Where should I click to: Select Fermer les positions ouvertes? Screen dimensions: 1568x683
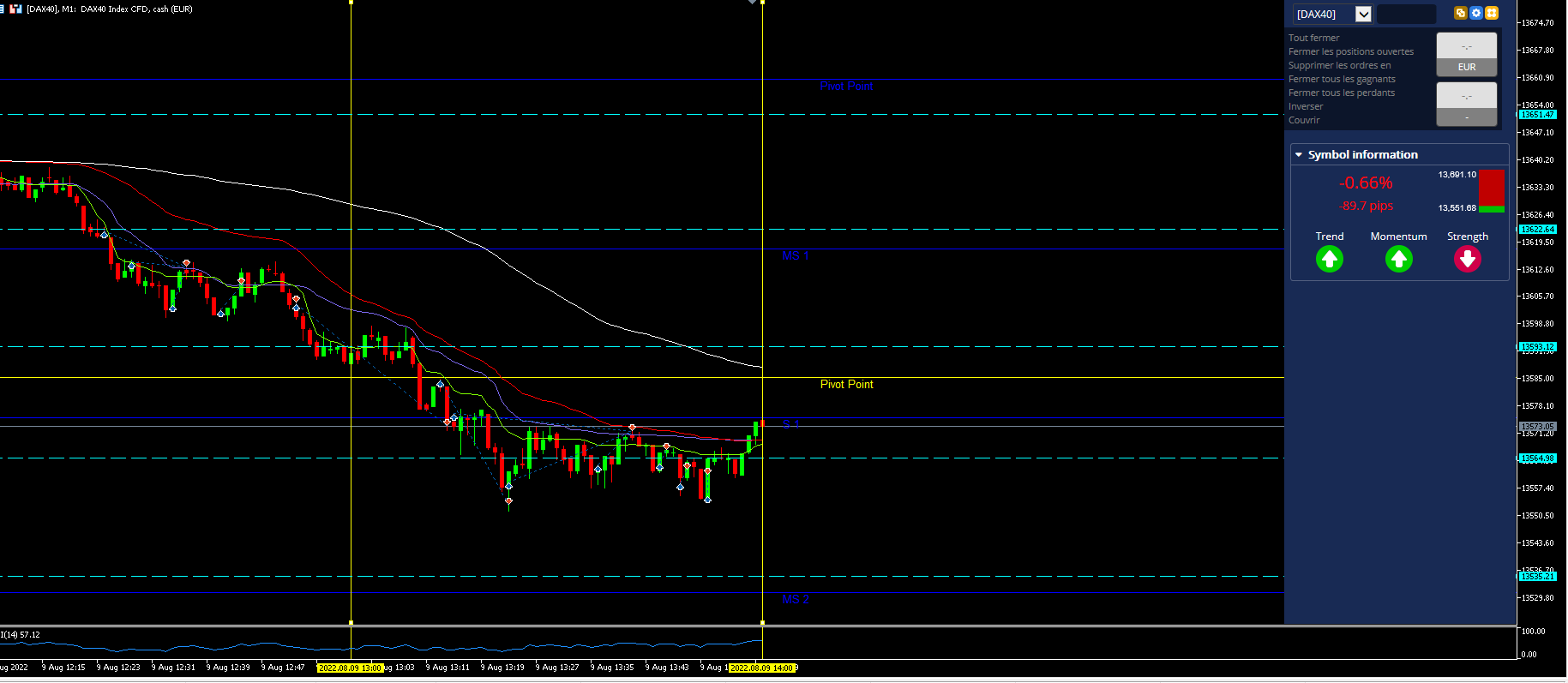click(x=1351, y=51)
